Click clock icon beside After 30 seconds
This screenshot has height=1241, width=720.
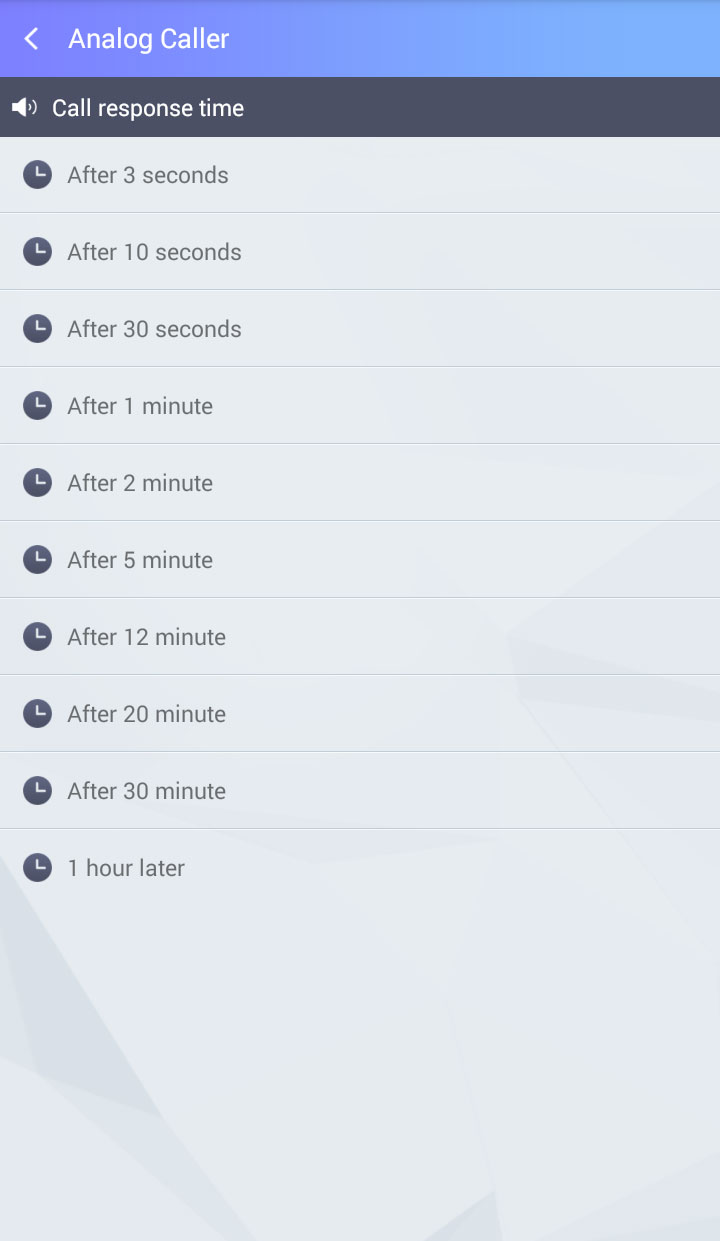pos(37,329)
